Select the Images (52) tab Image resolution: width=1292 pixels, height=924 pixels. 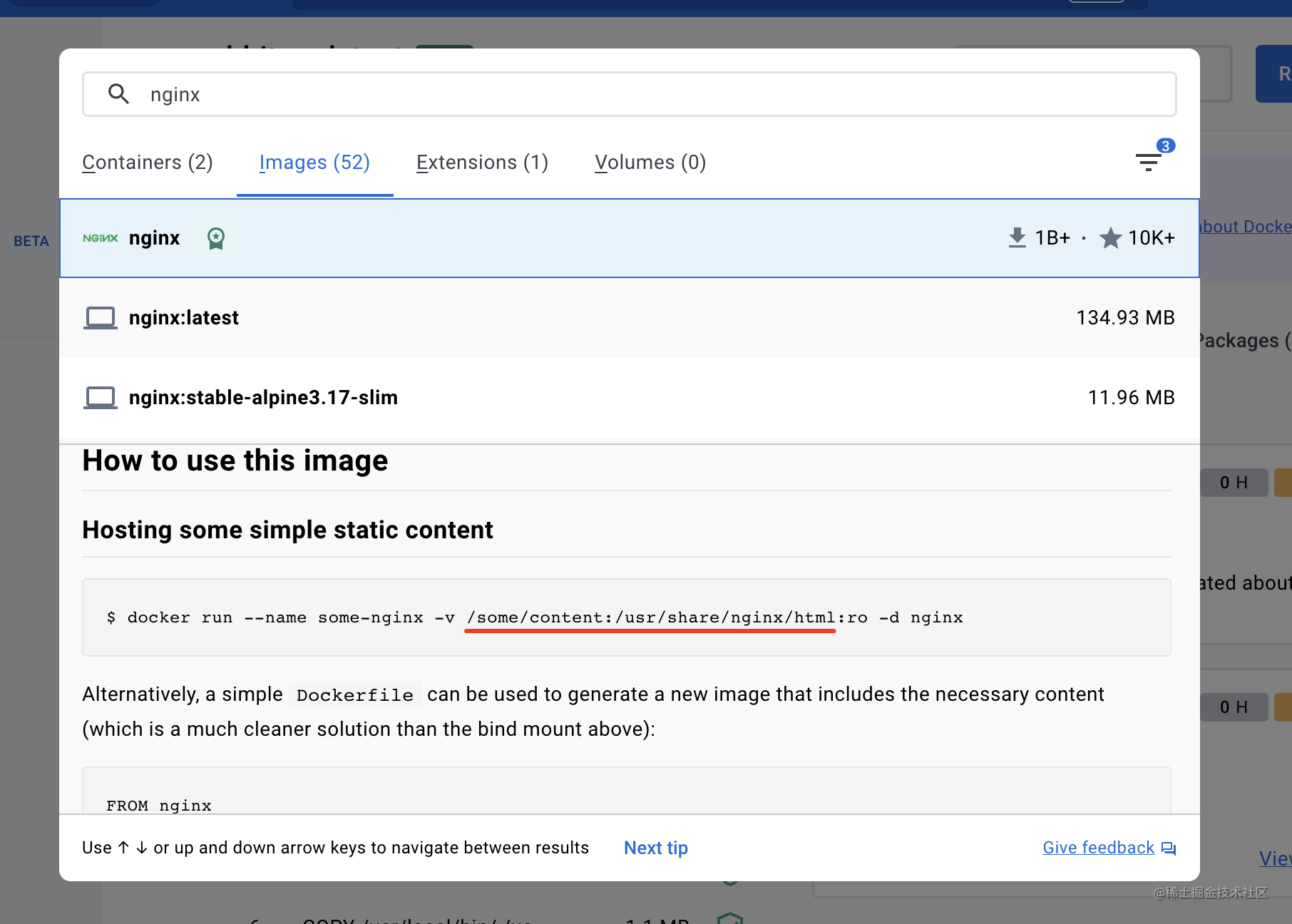click(x=314, y=163)
